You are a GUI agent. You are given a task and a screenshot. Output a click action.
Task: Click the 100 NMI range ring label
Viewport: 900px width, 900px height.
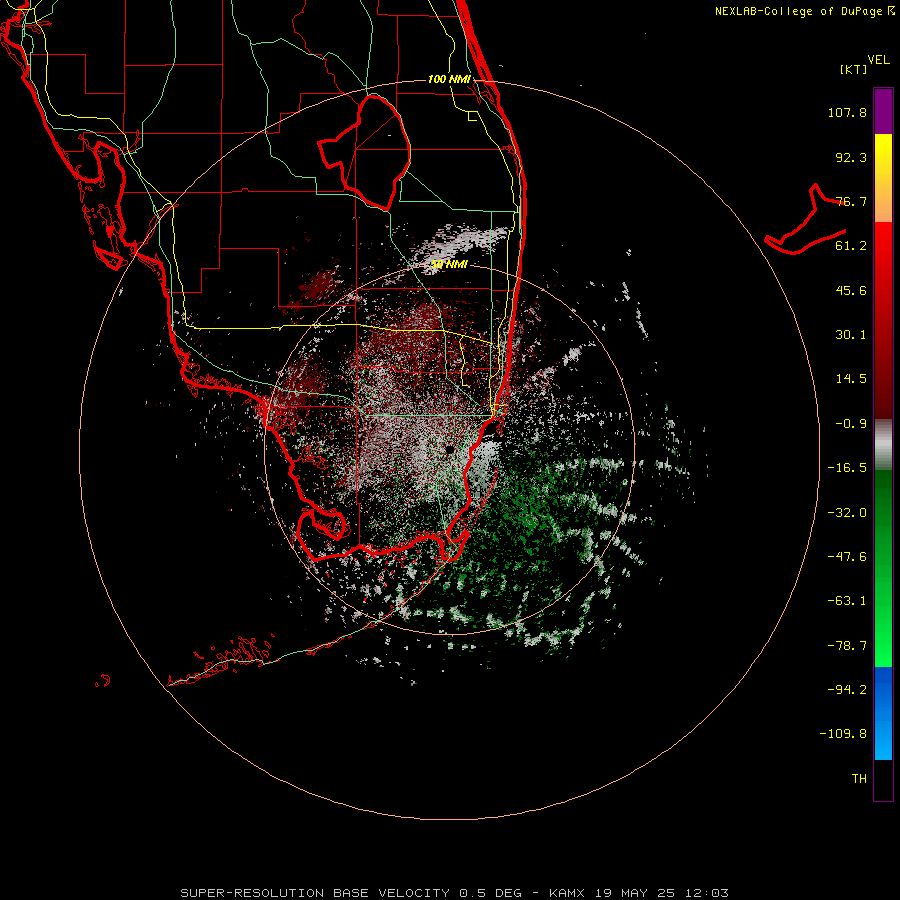click(449, 79)
